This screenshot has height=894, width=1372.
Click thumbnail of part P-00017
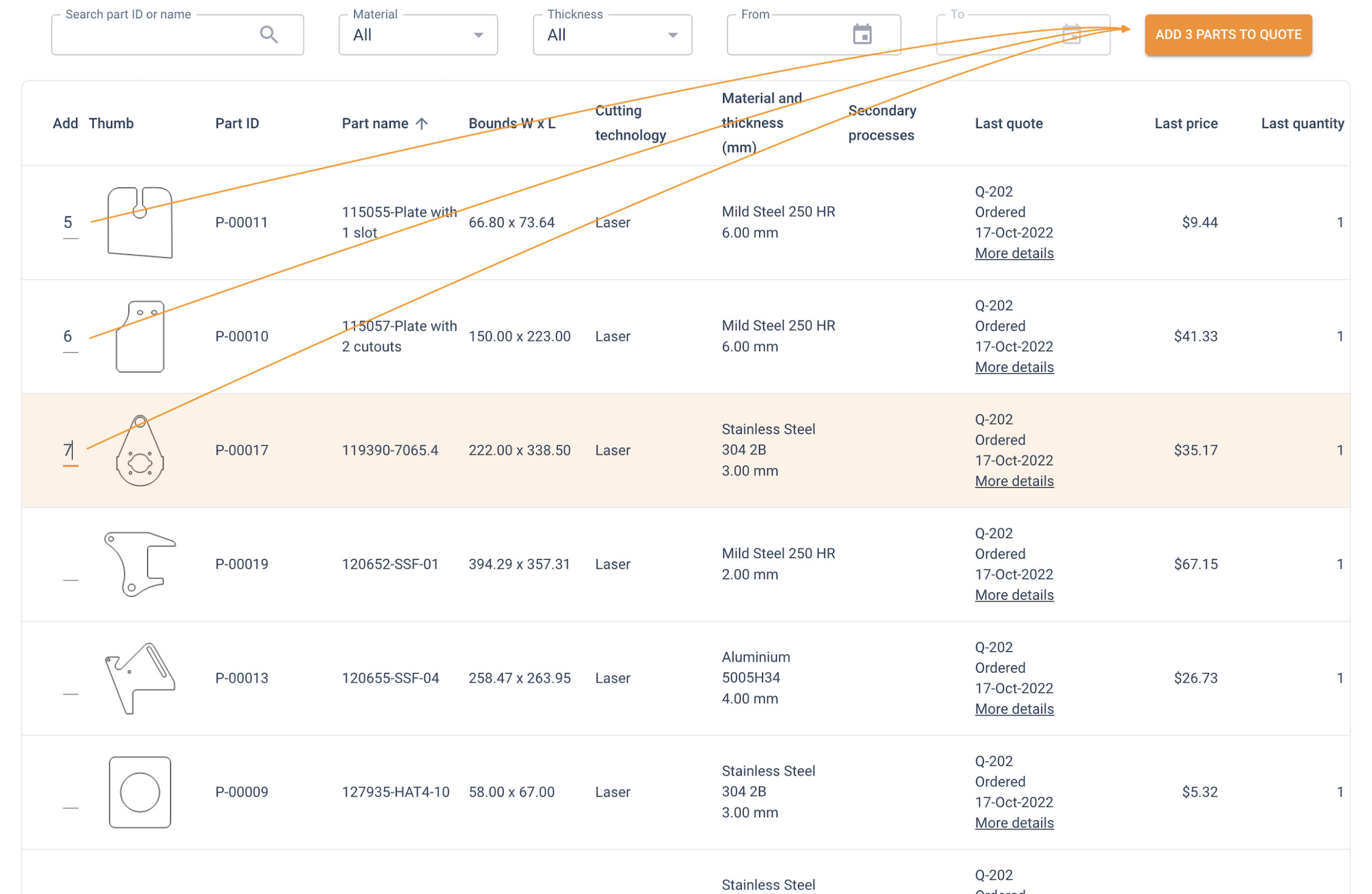coord(139,451)
